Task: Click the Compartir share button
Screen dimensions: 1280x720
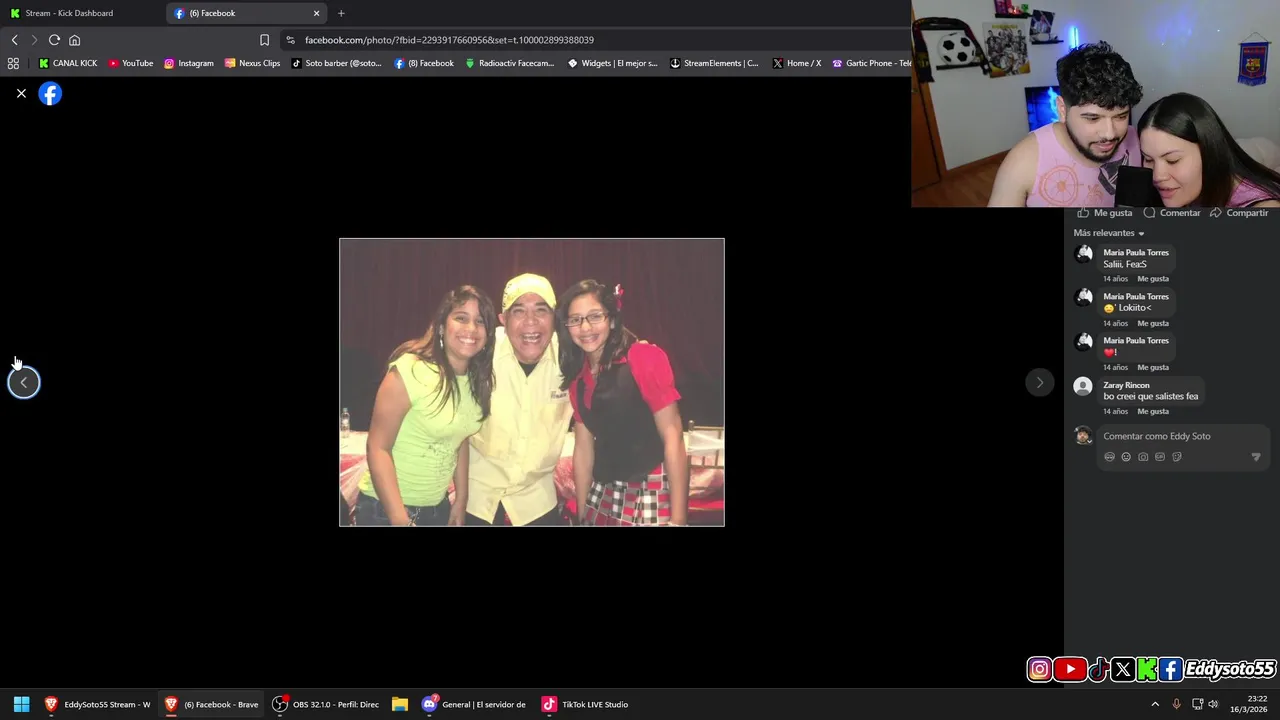Action: (x=1239, y=213)
